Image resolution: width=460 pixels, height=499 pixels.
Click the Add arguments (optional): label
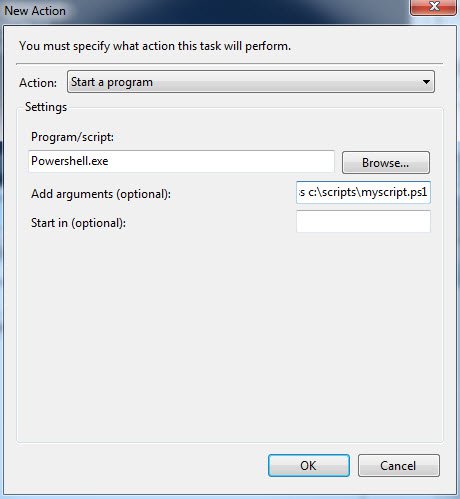tap(101, 194)
